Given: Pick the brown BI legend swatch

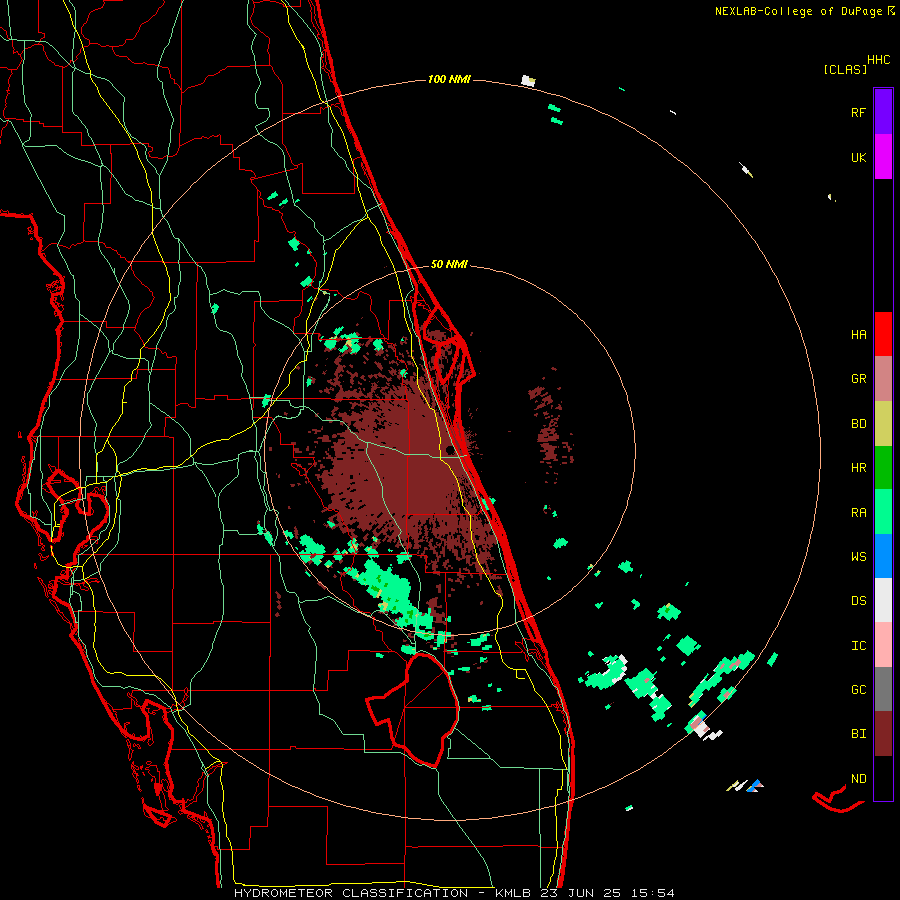Looking at the screenshot, I should (x=883, y=734).
